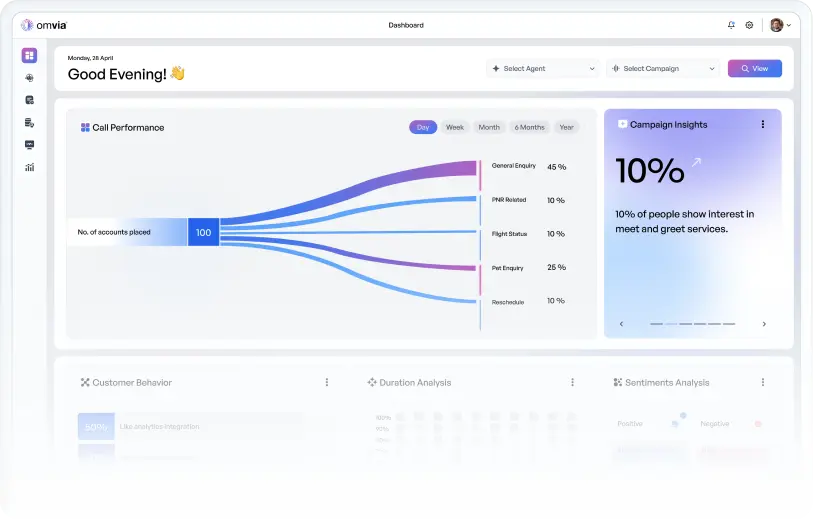Click the Dashboard page title
813x519 pixels.
(x=406, y=25)
